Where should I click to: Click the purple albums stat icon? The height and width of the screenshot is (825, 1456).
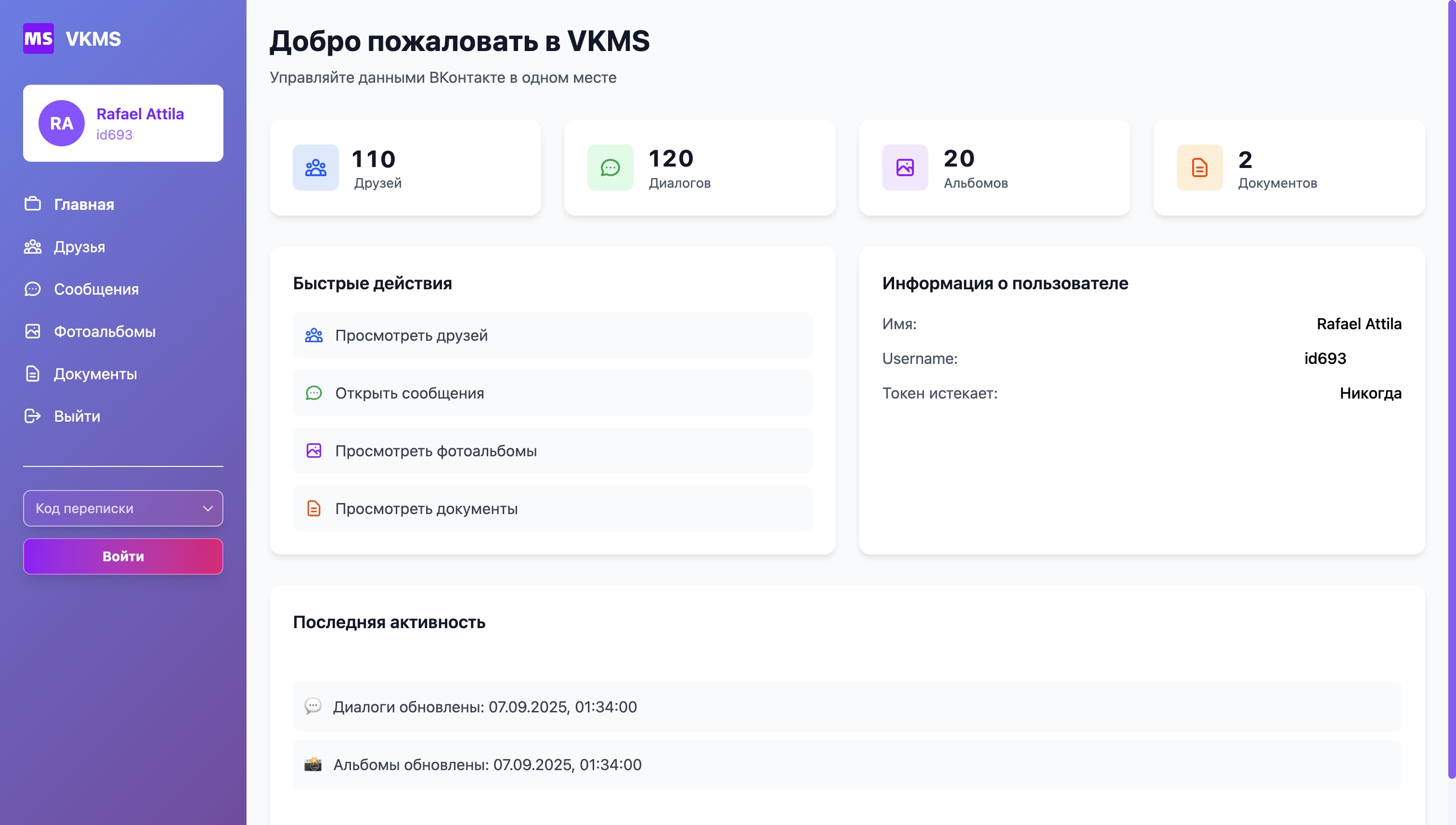click(x=905, y=167)
